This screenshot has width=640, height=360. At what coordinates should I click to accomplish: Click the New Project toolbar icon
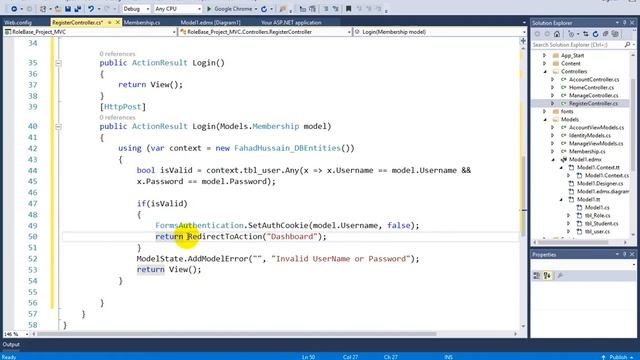pyautogui.click(x=43, y=9)
